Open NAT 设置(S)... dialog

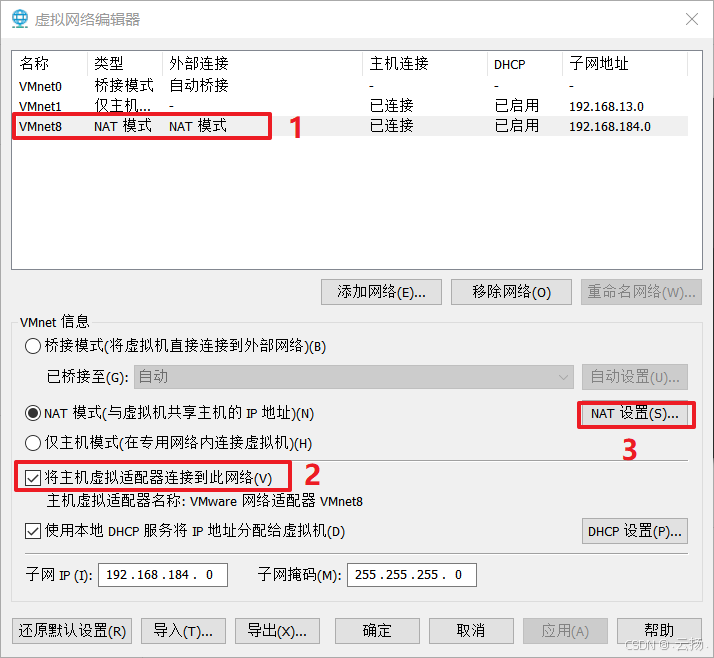click(x=635, y=413)
